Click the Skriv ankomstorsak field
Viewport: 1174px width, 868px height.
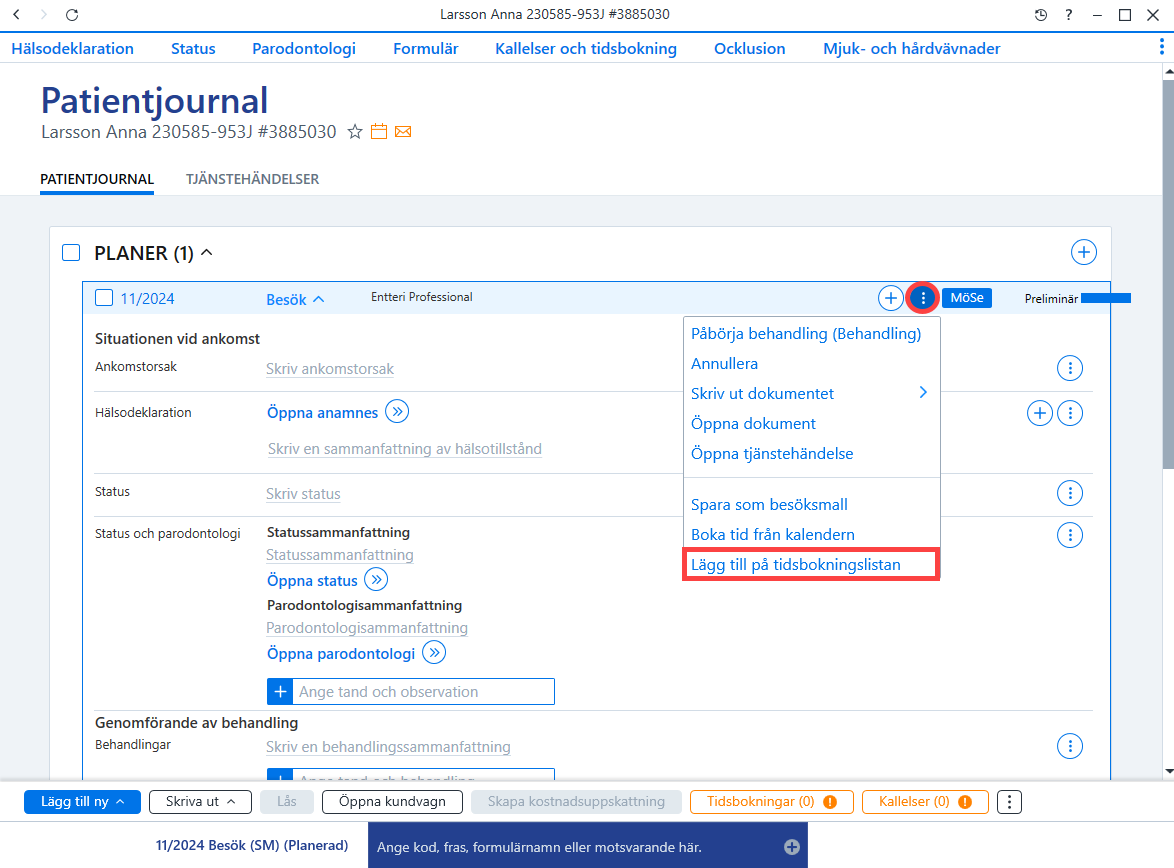[x=329, y=368]
